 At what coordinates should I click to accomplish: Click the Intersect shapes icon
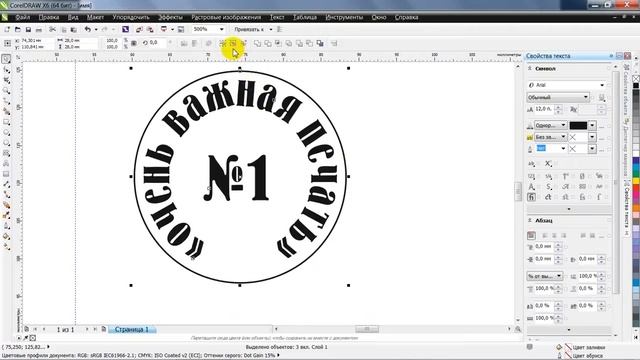pos(278,43)
